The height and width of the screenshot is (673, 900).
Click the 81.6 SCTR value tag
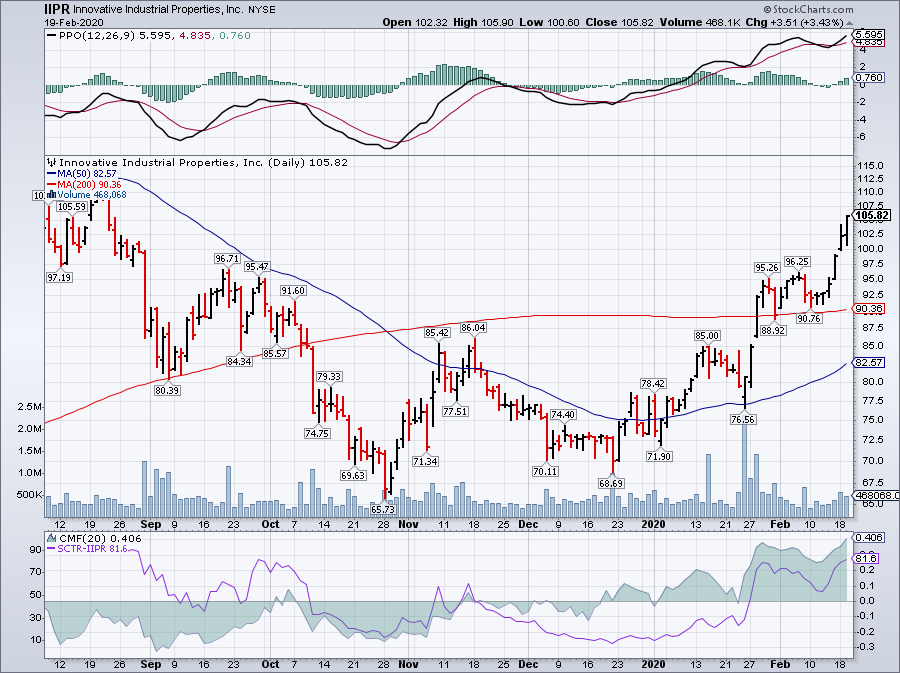click(866, 558)
